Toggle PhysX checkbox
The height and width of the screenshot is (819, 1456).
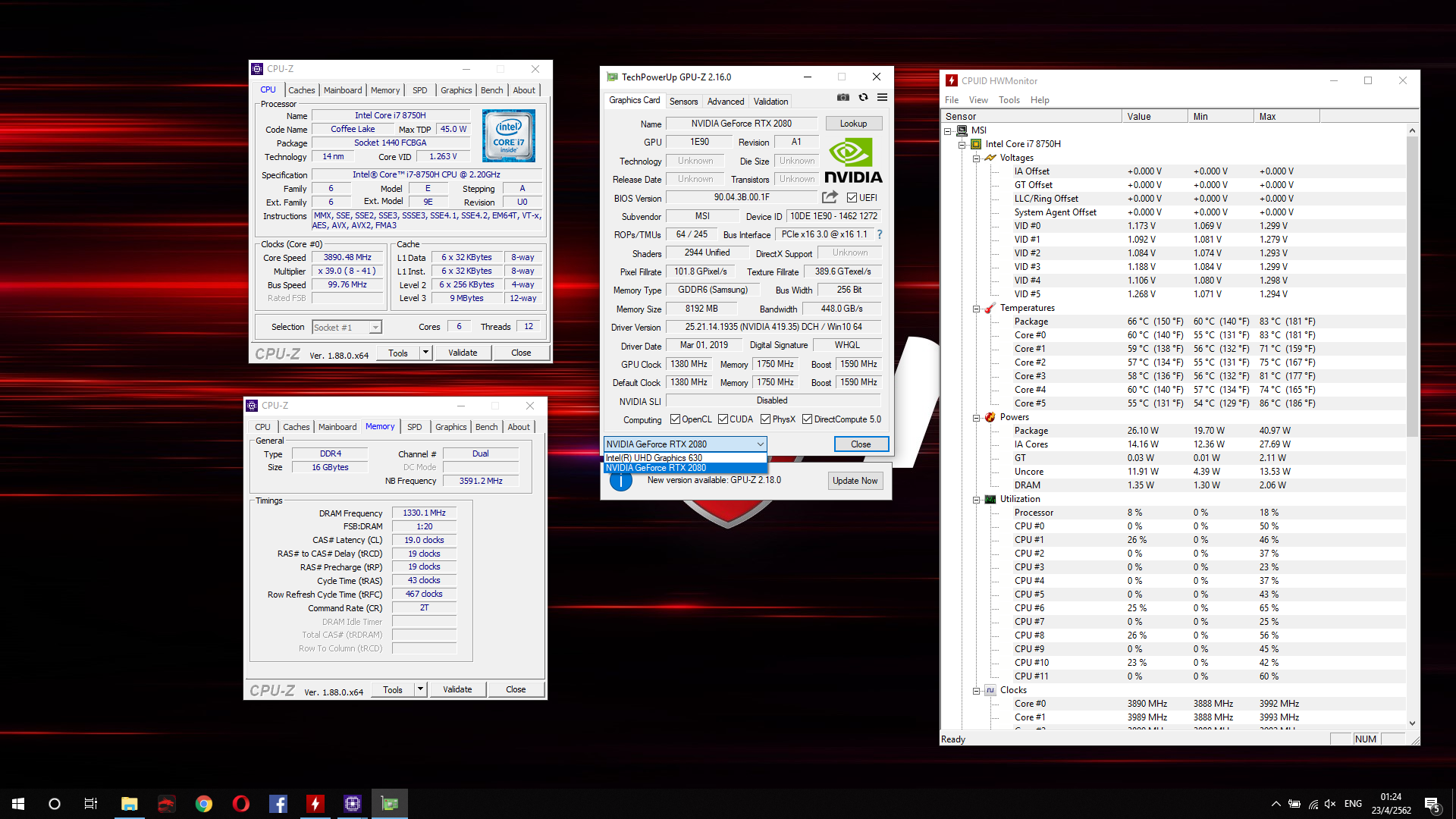[765, 419]
